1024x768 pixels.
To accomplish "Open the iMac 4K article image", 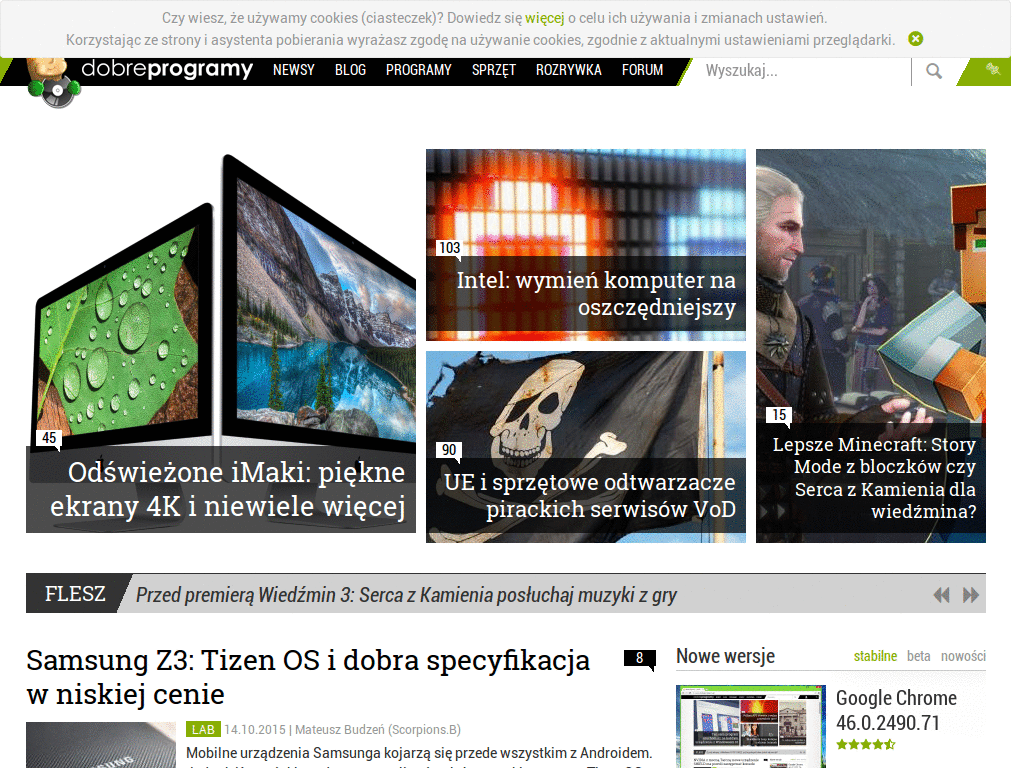I will click(x=221, y=299).
